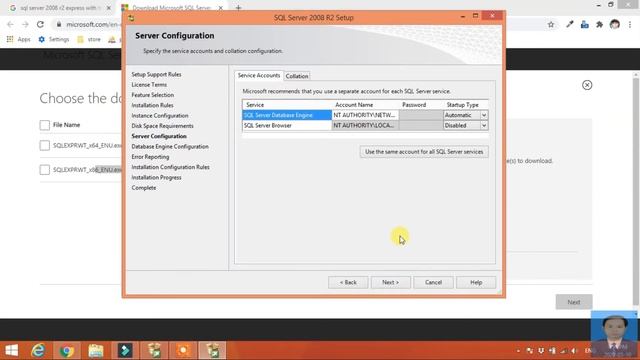Viewport: 640px width, 360px height.
Task: Click Installation Rules step
Action: click(x=152, y=105)
